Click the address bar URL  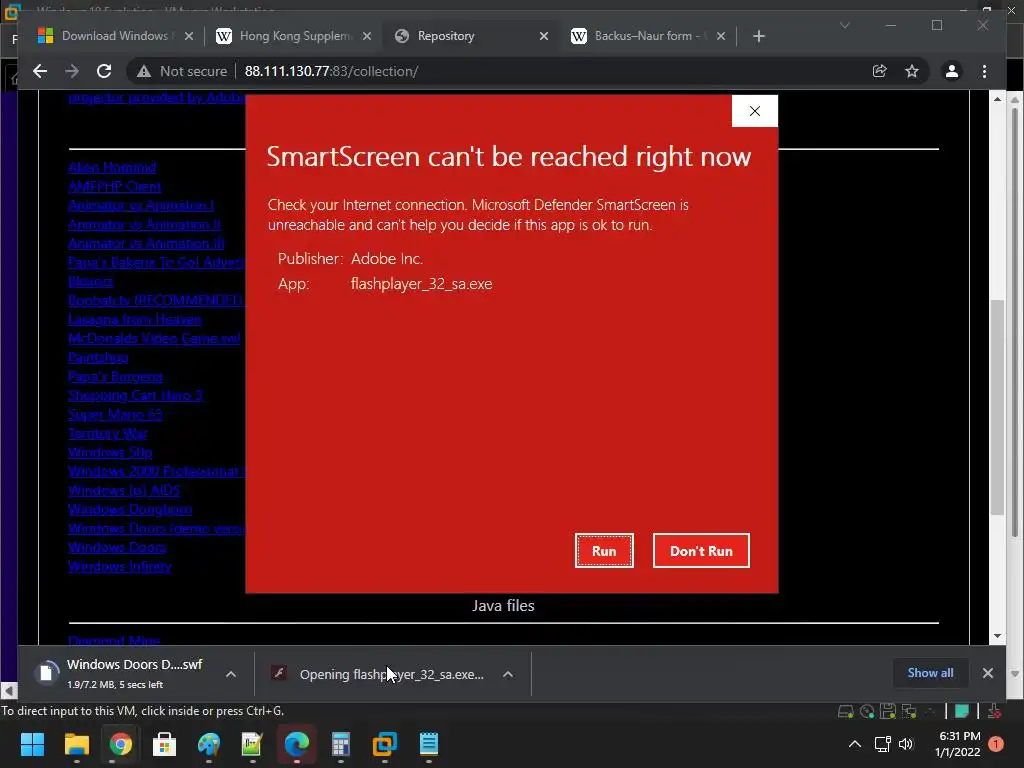(x=331, y=71)
